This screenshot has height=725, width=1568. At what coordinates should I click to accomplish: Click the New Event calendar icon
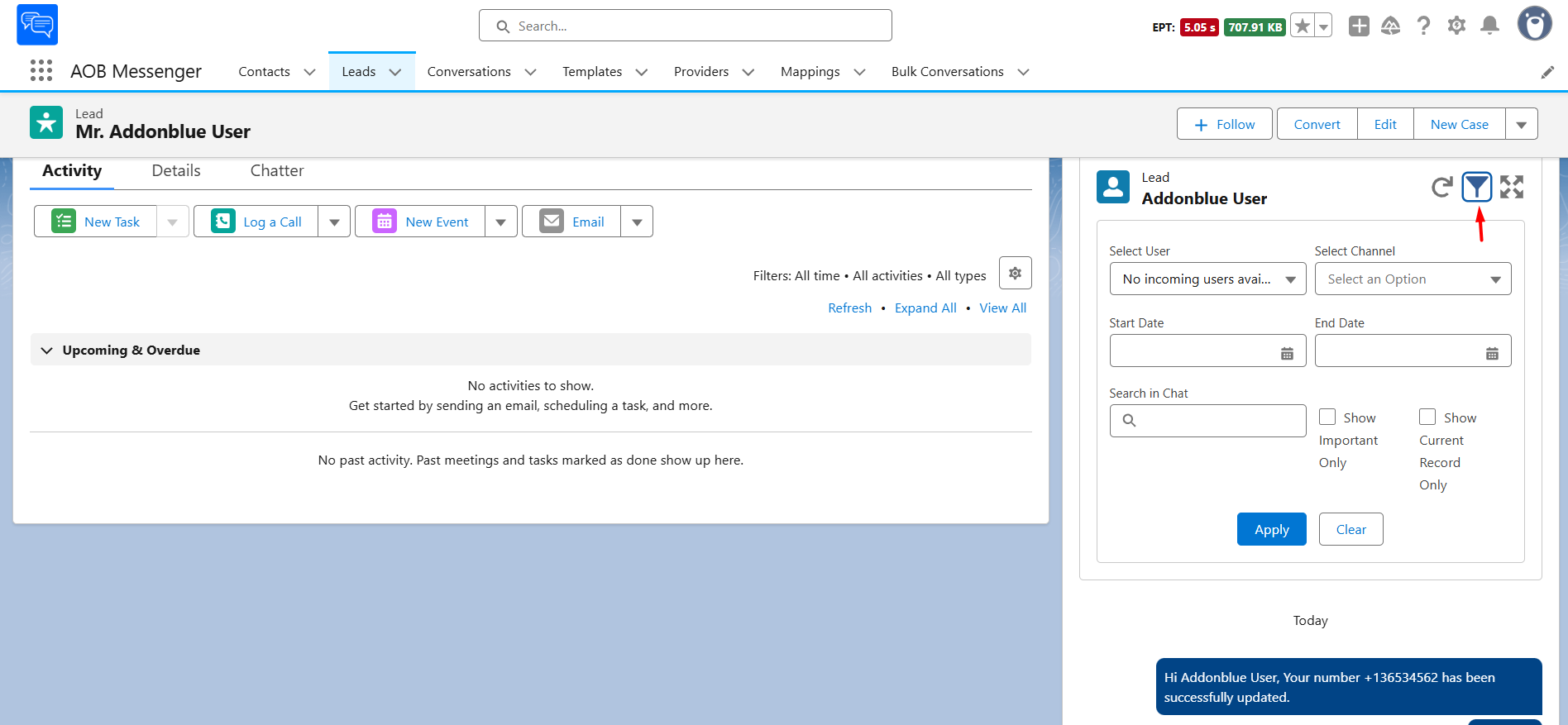point(385,221)
